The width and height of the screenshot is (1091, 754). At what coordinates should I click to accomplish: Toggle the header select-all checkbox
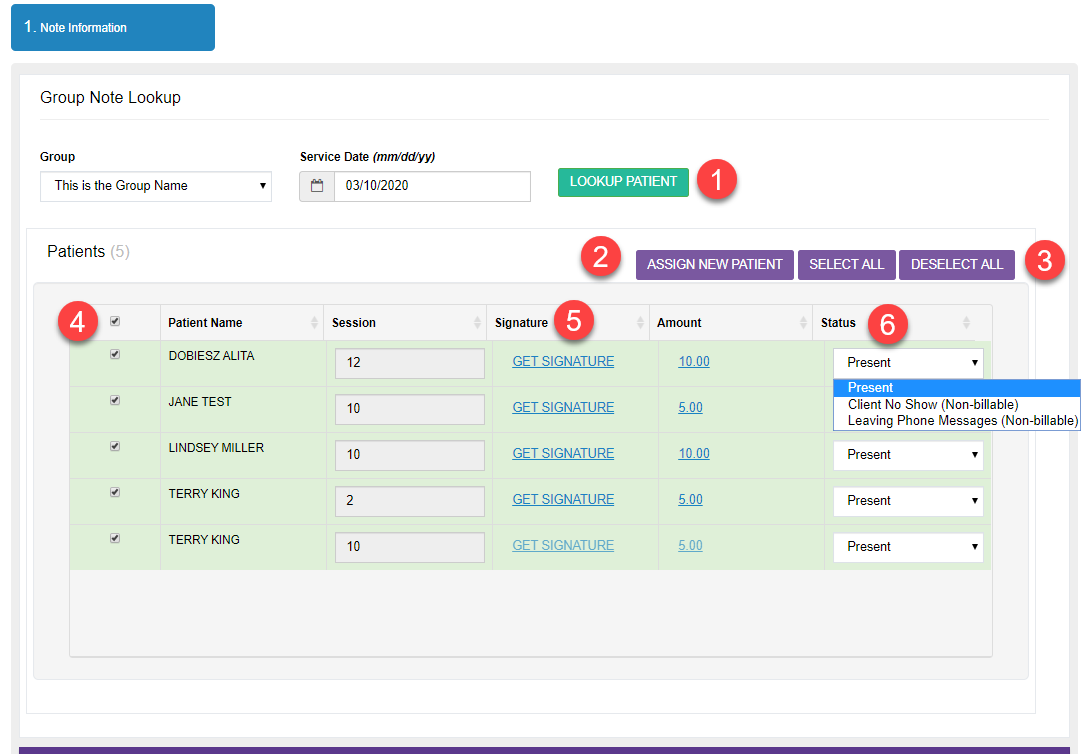click(x=115, y=321)
